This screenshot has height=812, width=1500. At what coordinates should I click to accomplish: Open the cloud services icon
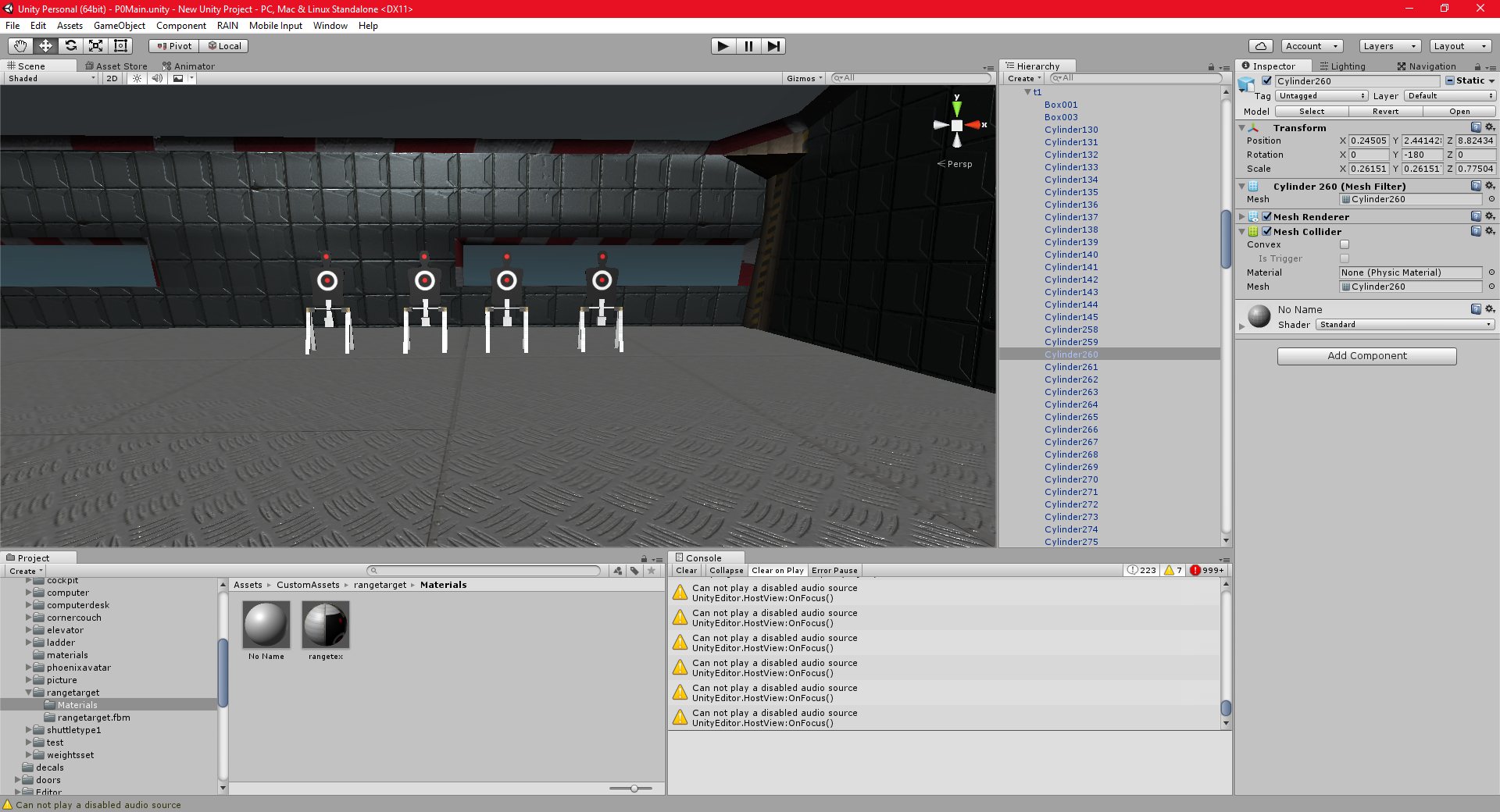[1260, 46]
